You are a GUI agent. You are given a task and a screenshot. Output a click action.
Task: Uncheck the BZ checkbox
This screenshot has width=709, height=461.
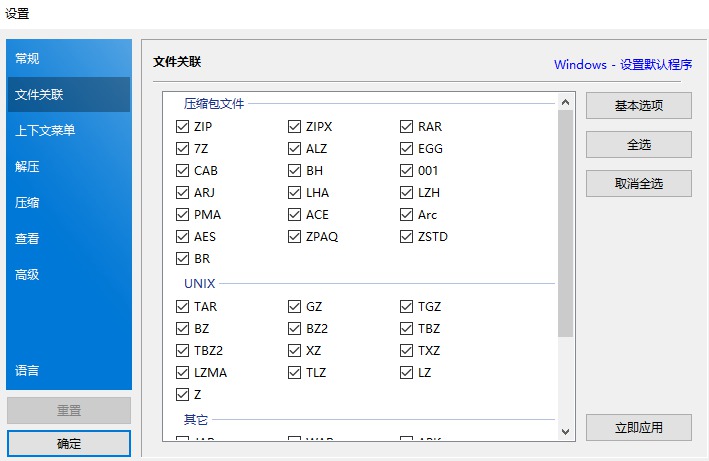pos(182,329)
